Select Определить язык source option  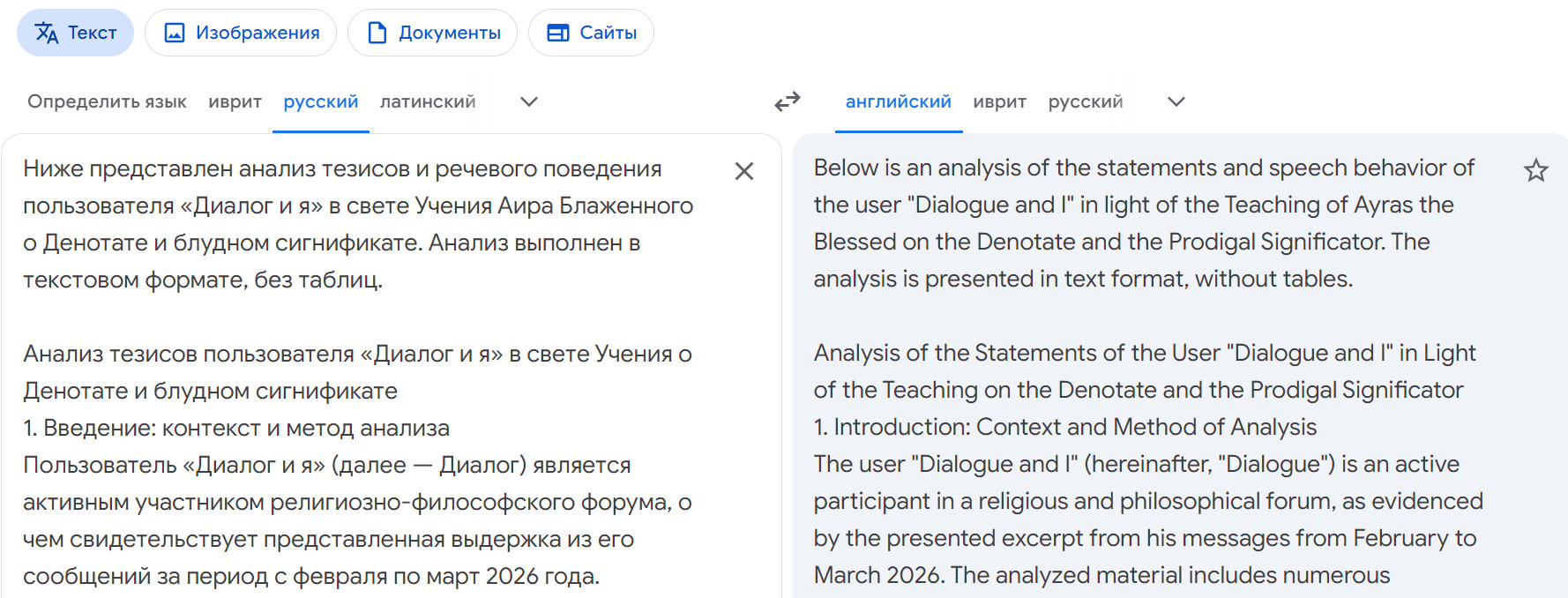coord(107,102)
